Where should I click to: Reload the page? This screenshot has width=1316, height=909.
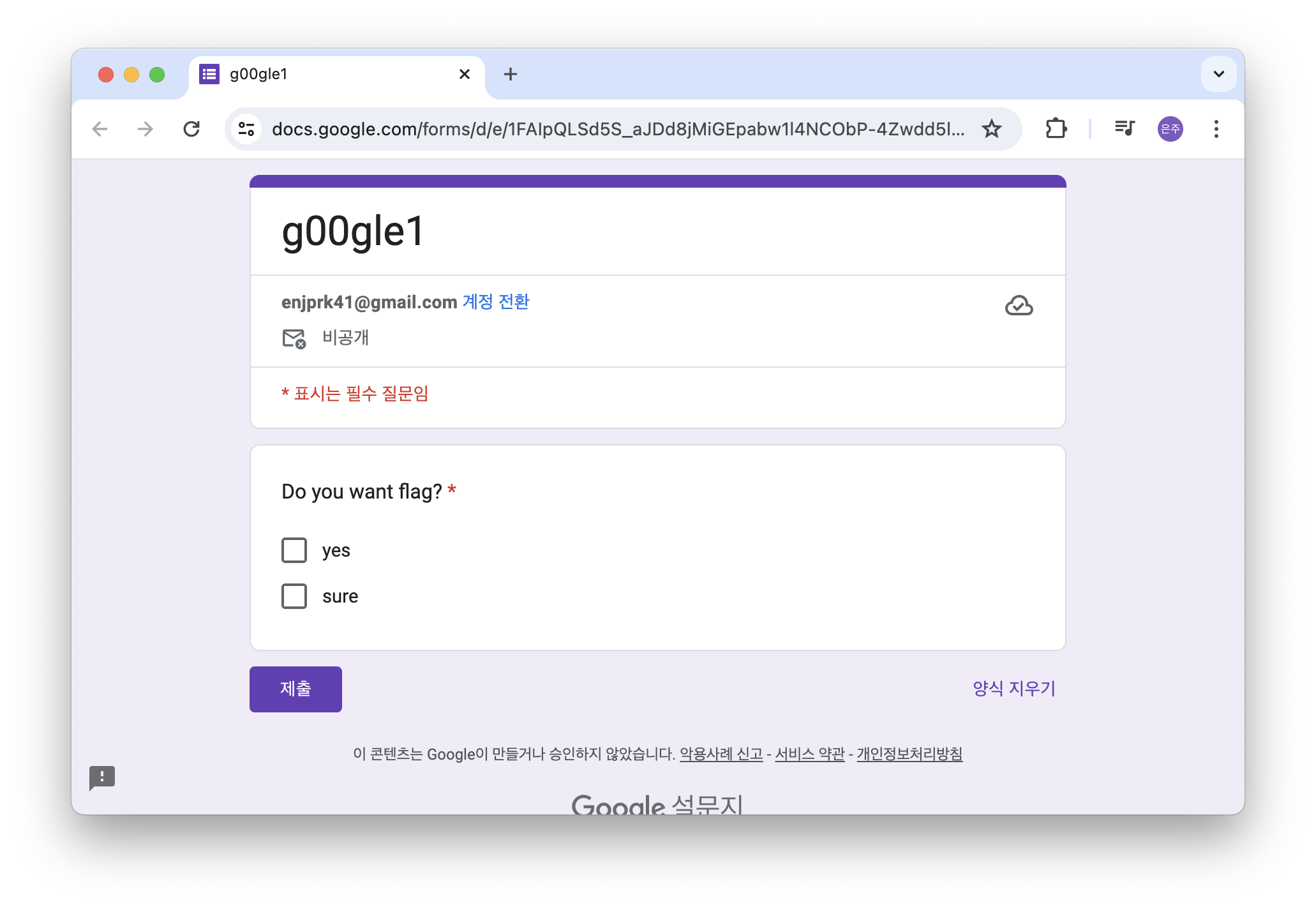(x=191, y=129)
